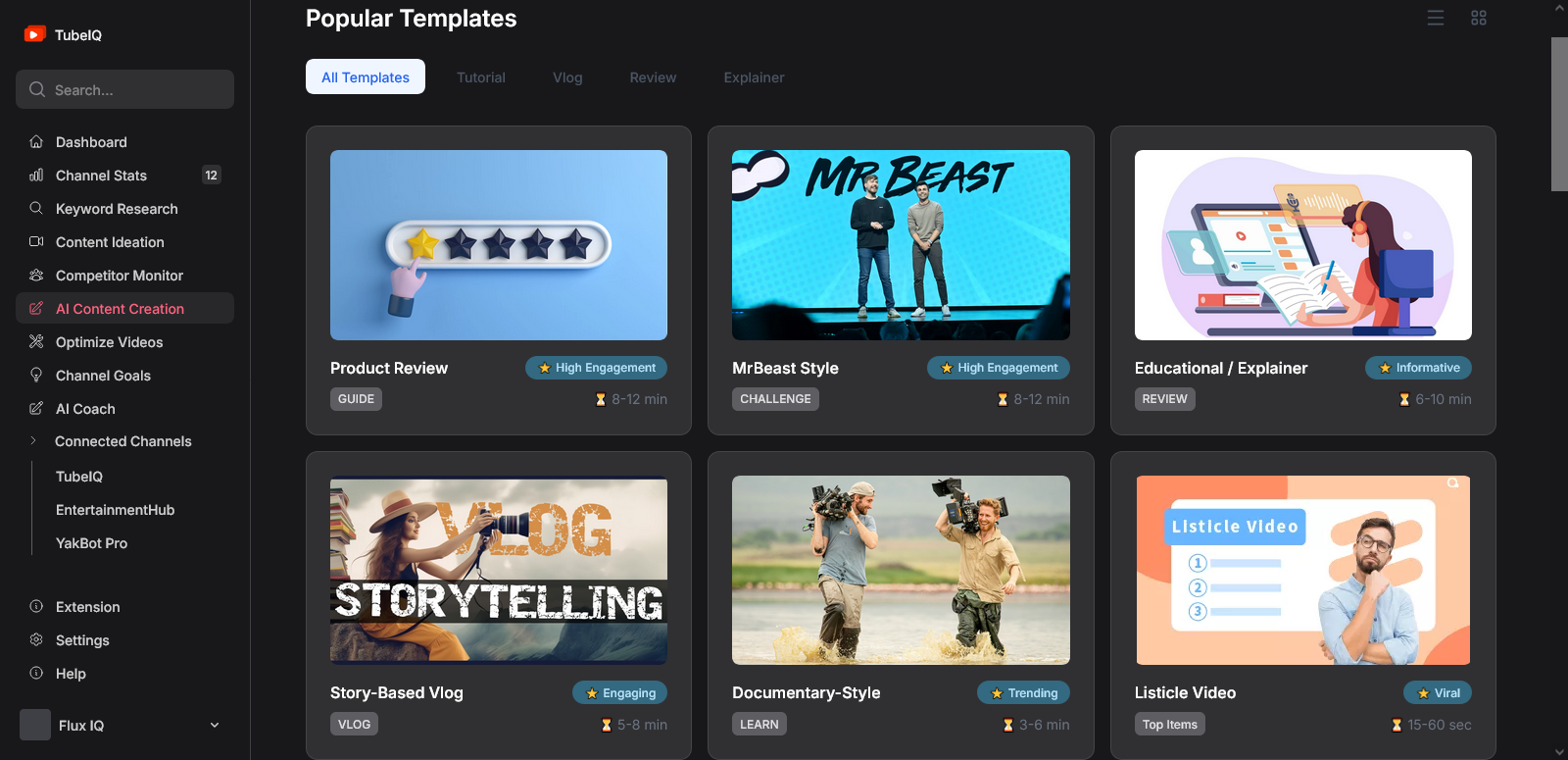Switch to grid view icon
Screen dimensions: 1568x760
1479,18
